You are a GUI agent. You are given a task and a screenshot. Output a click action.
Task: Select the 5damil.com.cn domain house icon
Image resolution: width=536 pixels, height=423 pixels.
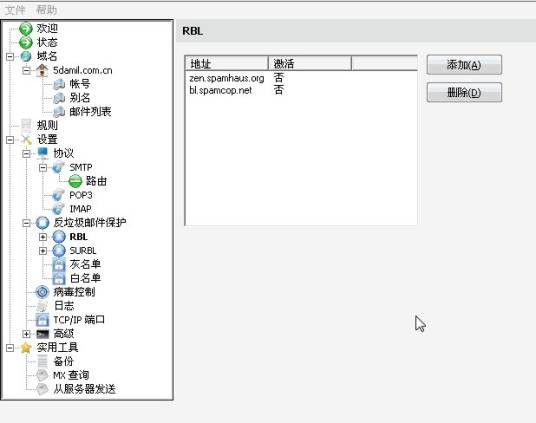point(42,70)
